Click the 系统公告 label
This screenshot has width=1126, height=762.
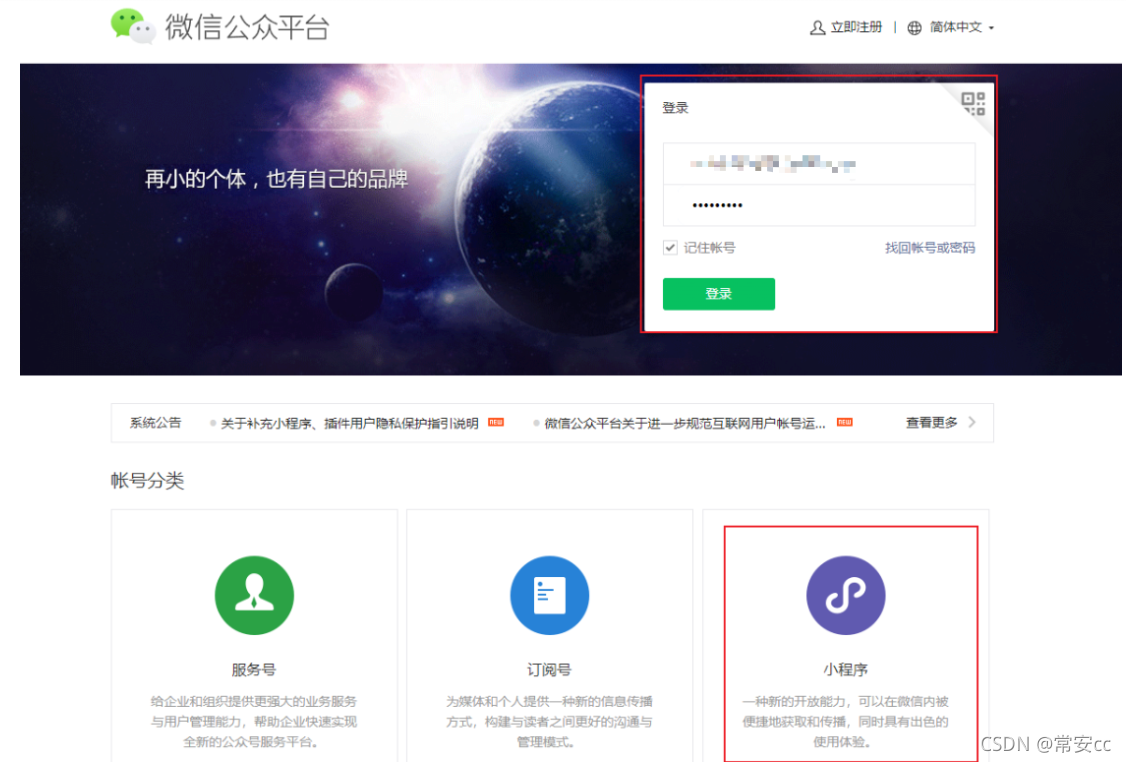[x=155, y=422]
